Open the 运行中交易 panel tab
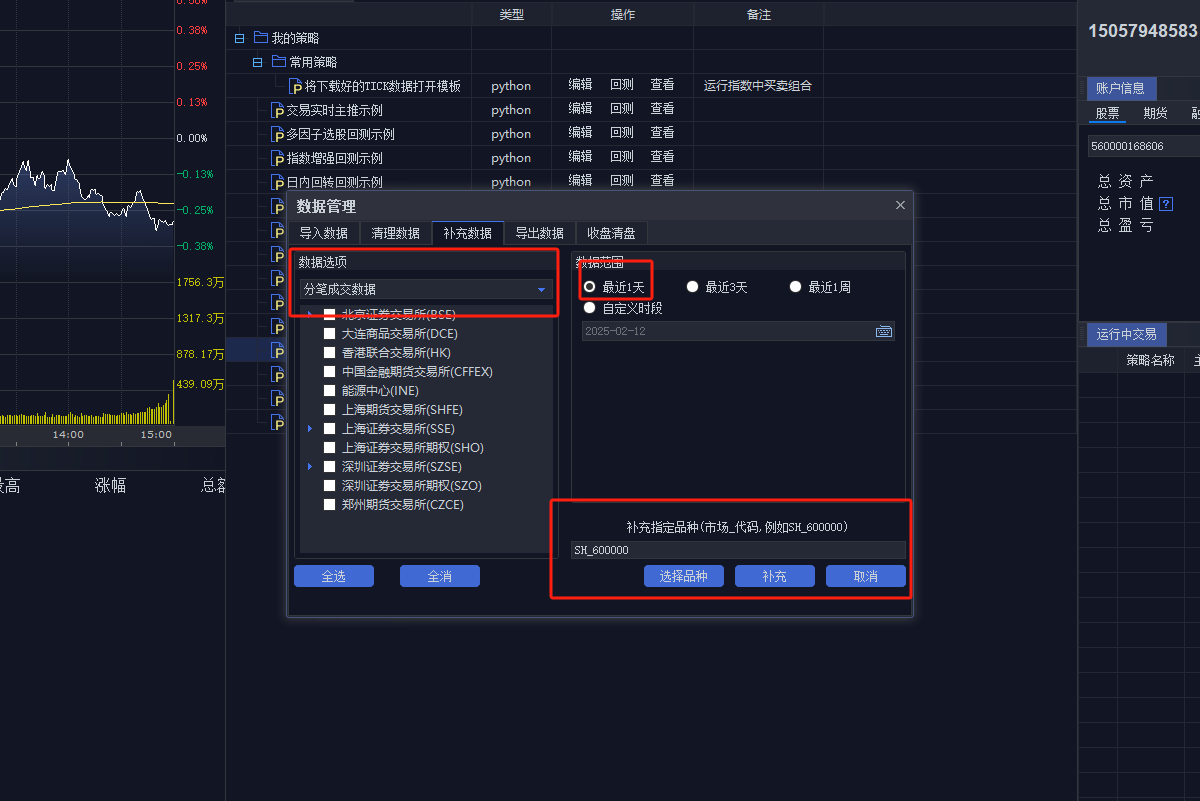Viewport: 1200px width, 801px height. pyautogui.click(x=1126, y=334)
